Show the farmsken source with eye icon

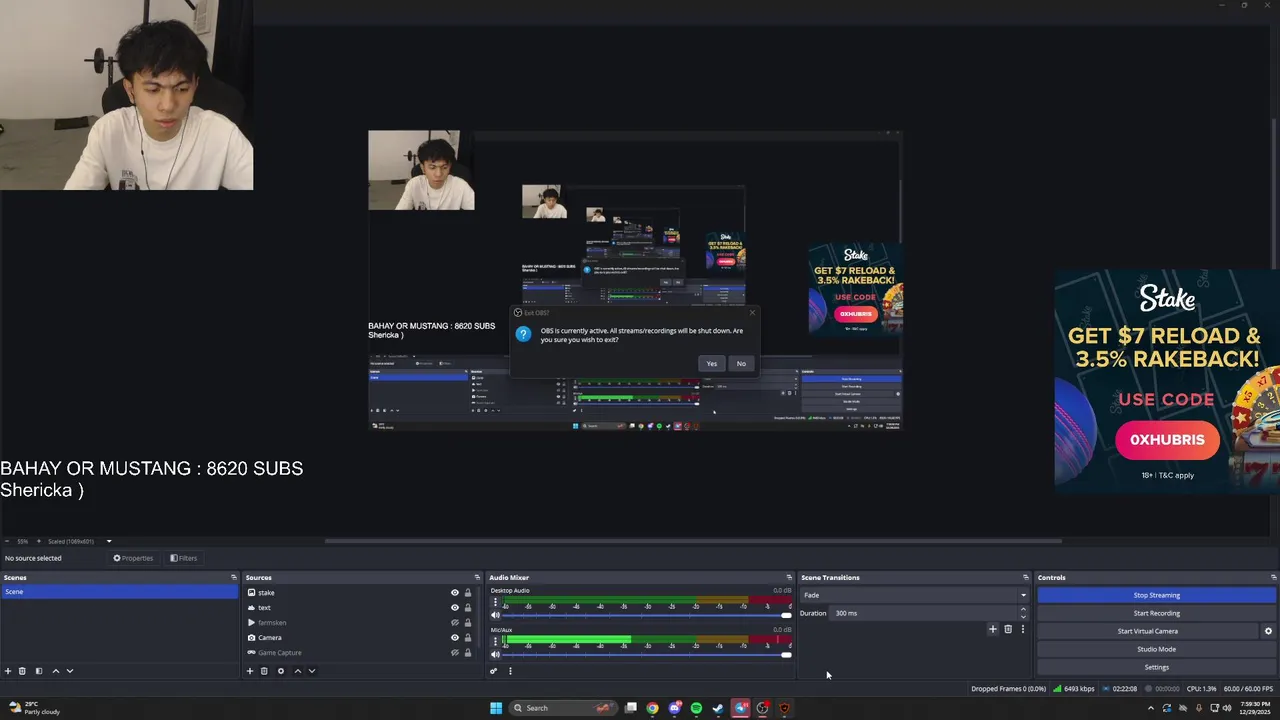[x=455, y=623]
